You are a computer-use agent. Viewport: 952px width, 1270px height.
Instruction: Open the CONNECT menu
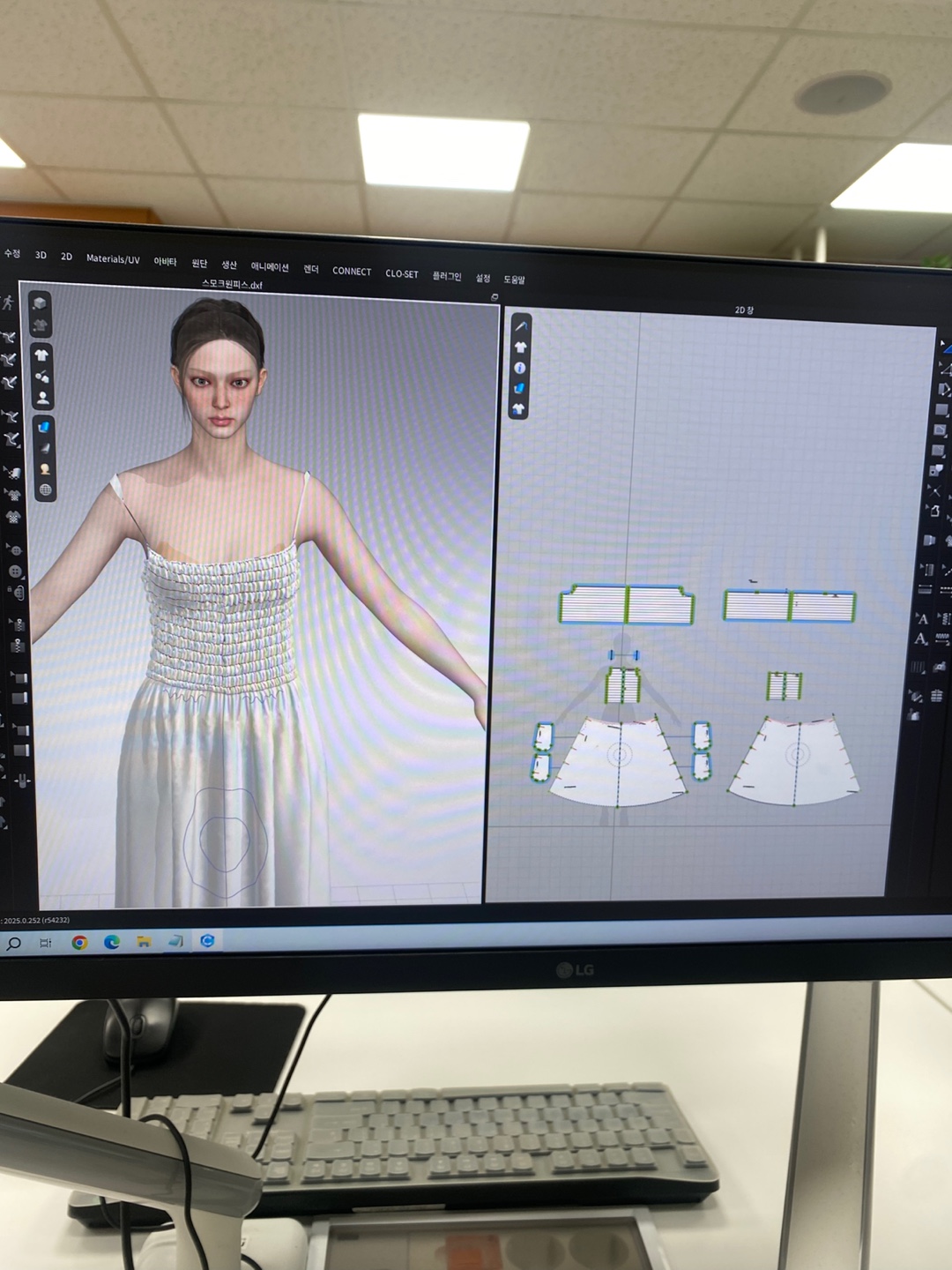click(x=352, y=272)
